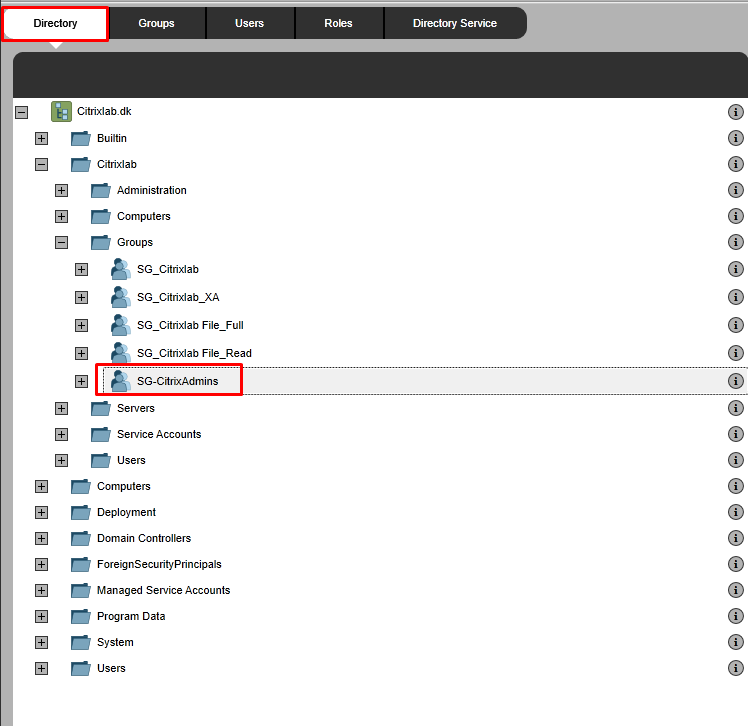748x726 pixels.
Task: Expand the ForeignSecurityPrincipals folder
Action: click(42, 564)
